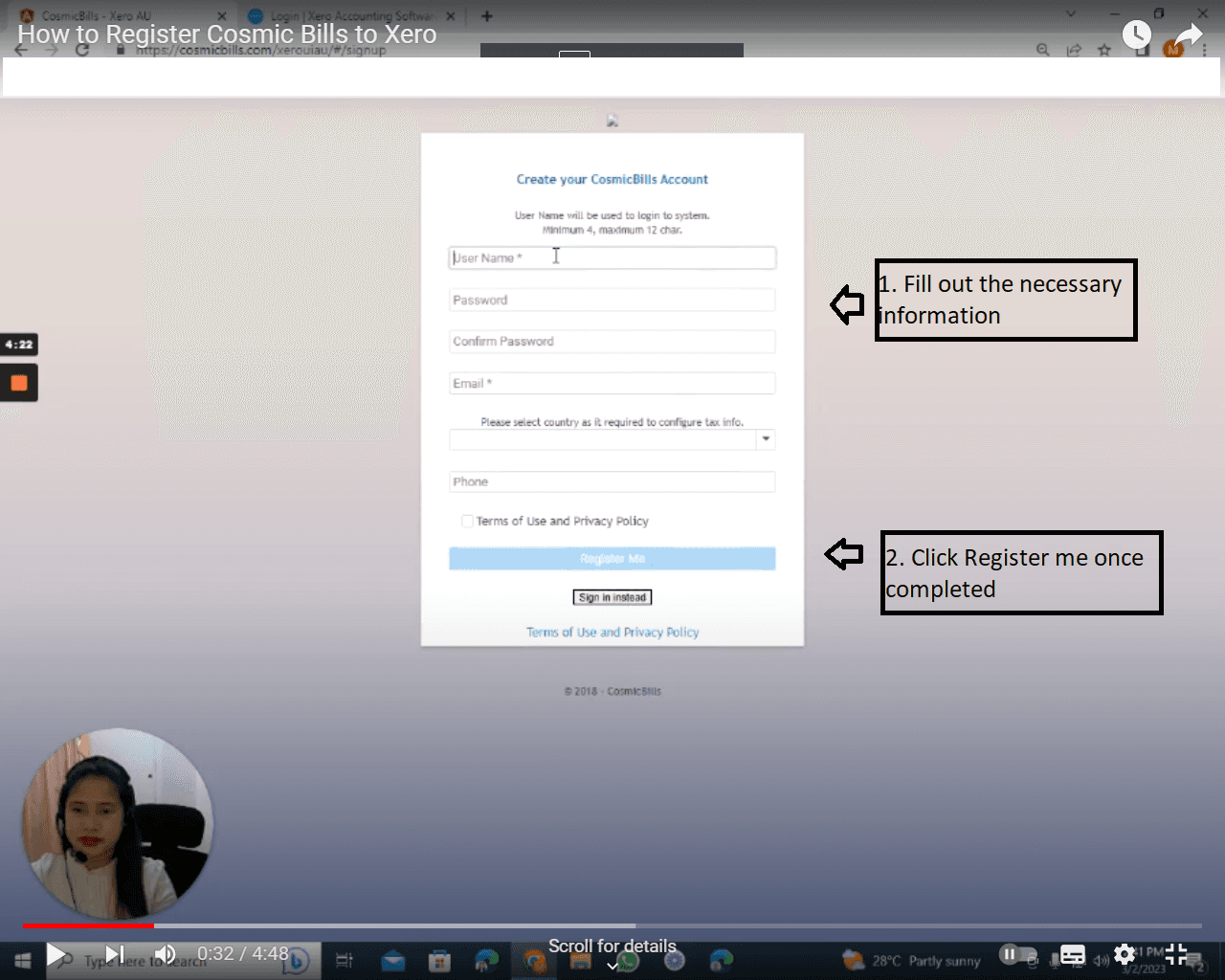Close the CosmicBills - Xero AU tab

pos(222,15)
